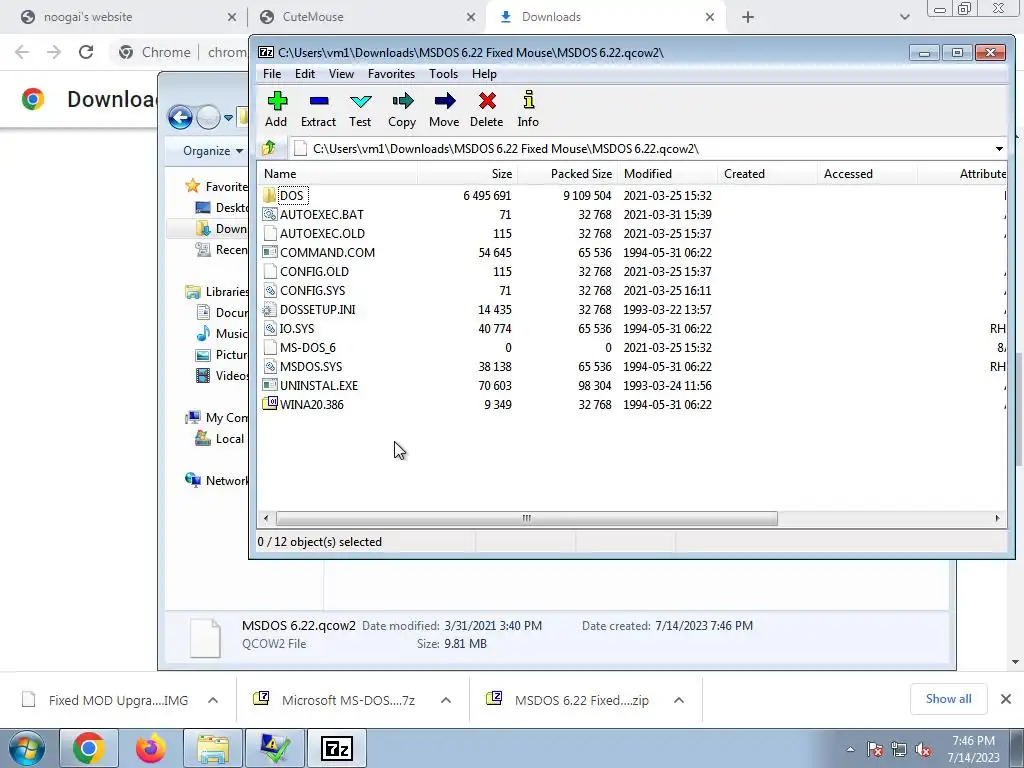The image size is (1024, 768).
Task: Click the Extract toolbar icon
Action: click(x=319, y=101)
